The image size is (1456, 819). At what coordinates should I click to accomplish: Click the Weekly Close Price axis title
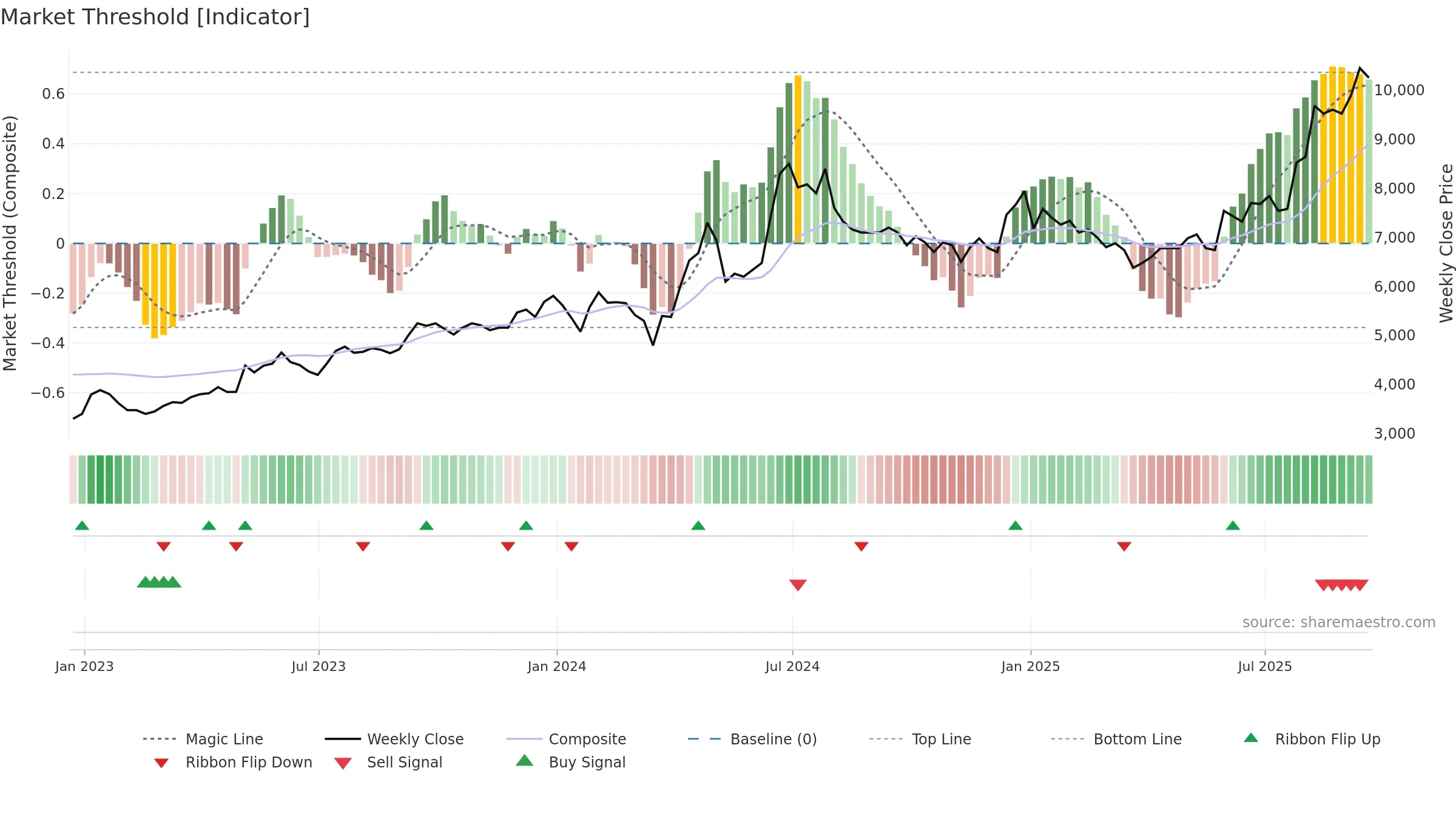[x=1446, y=243]
